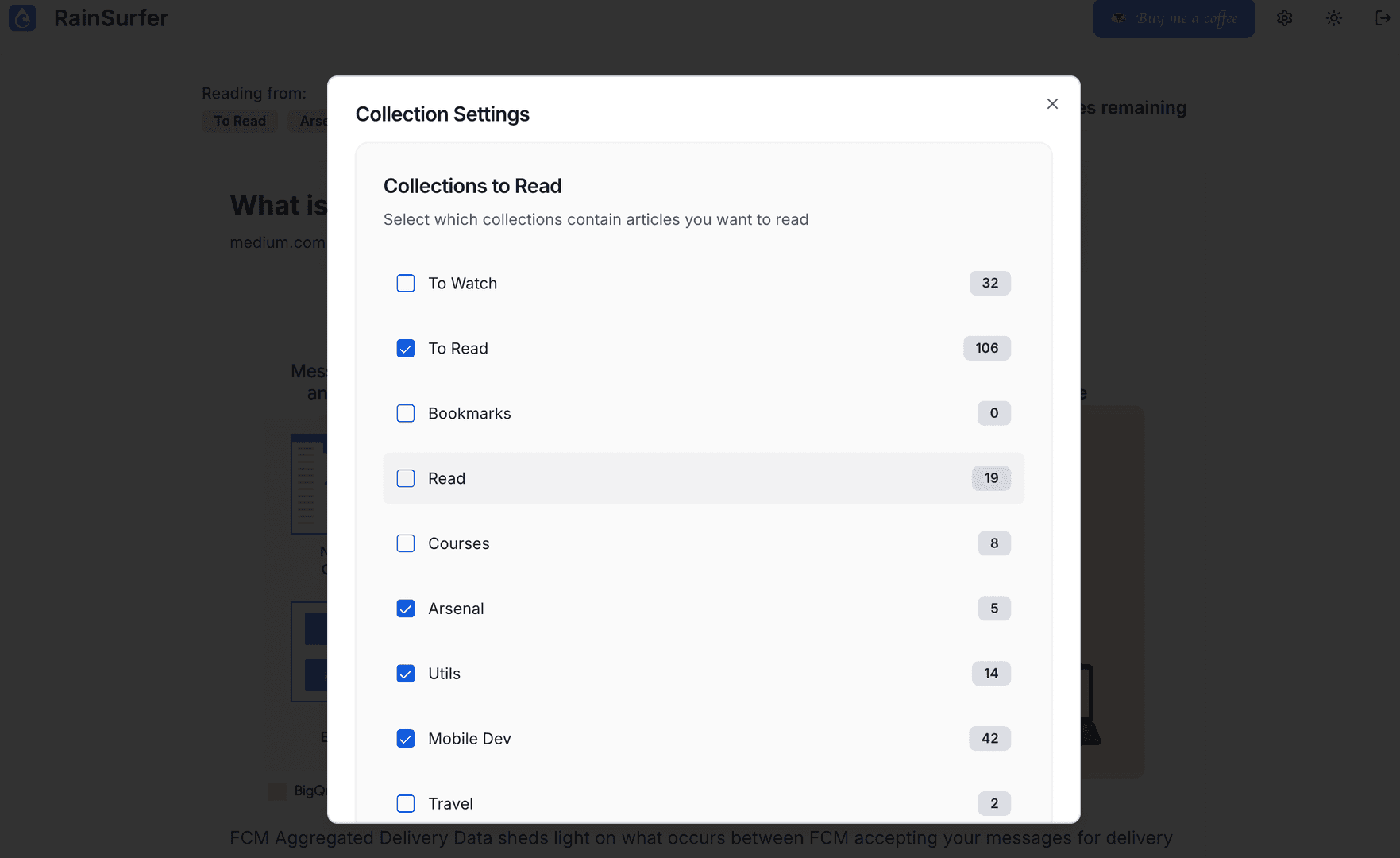Enable the Read collection
The height and width of the screenshot is (858, 1400).
(406, 478)
